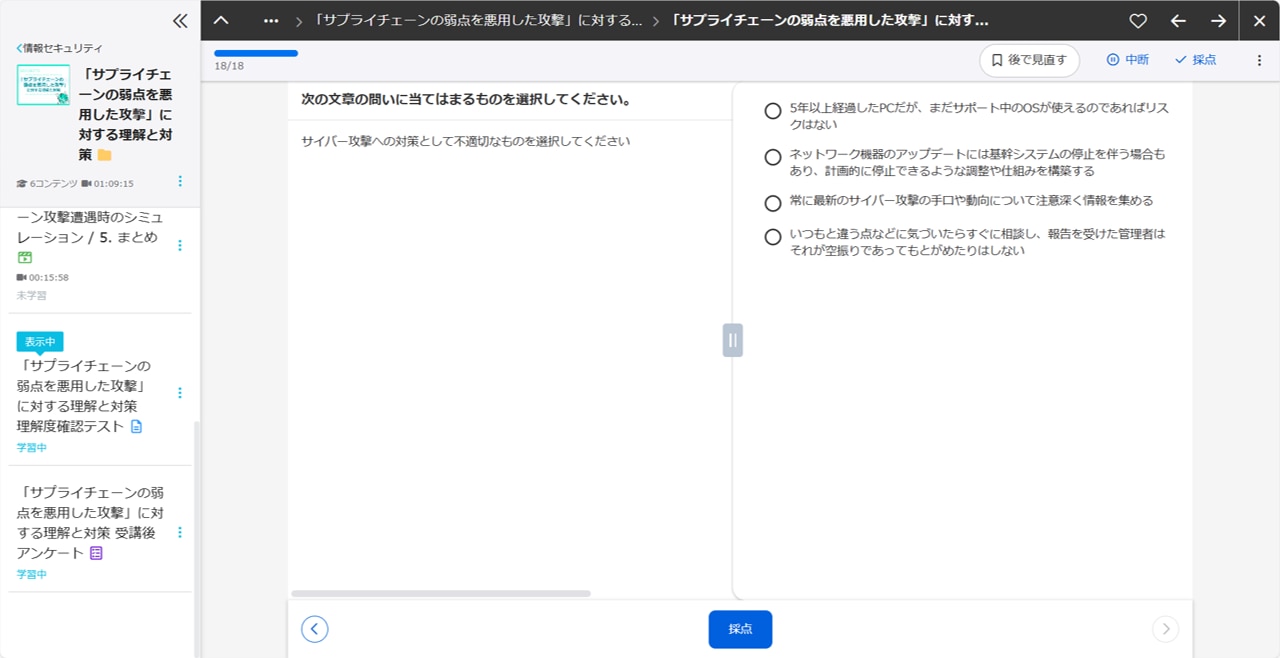1280x658 pixels.
Task: Open the three-dot menu beside 採点
Action: point(1259,60)
